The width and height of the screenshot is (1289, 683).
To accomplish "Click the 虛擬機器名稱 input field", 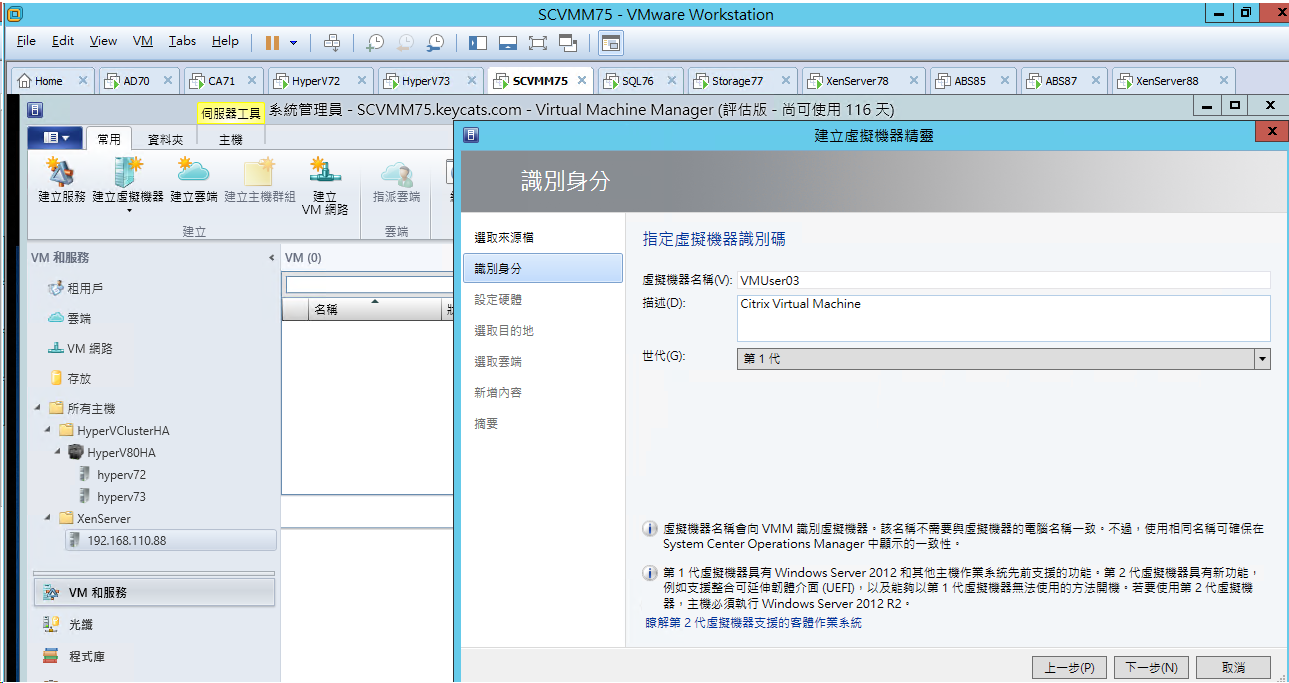I will click(x=1004, y=281).
